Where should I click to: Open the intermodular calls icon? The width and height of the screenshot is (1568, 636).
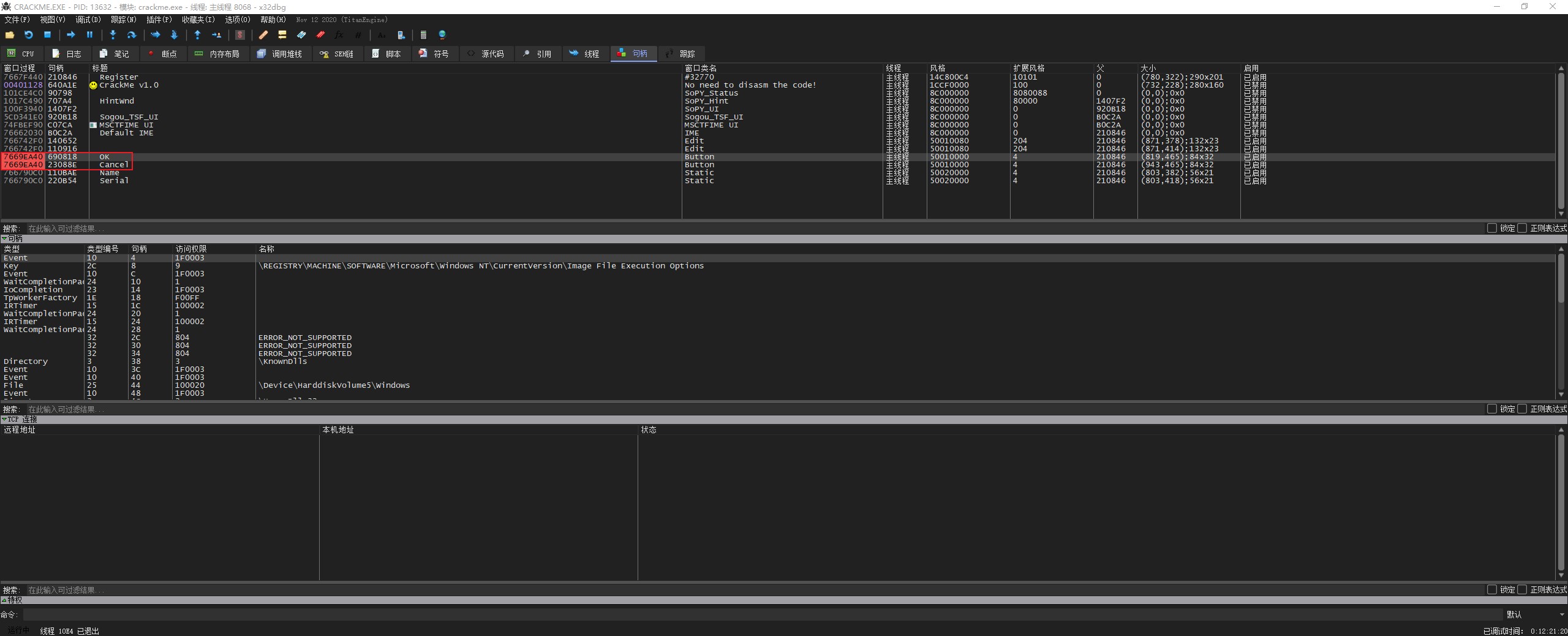pyautogui.click(x=401, y=35)
